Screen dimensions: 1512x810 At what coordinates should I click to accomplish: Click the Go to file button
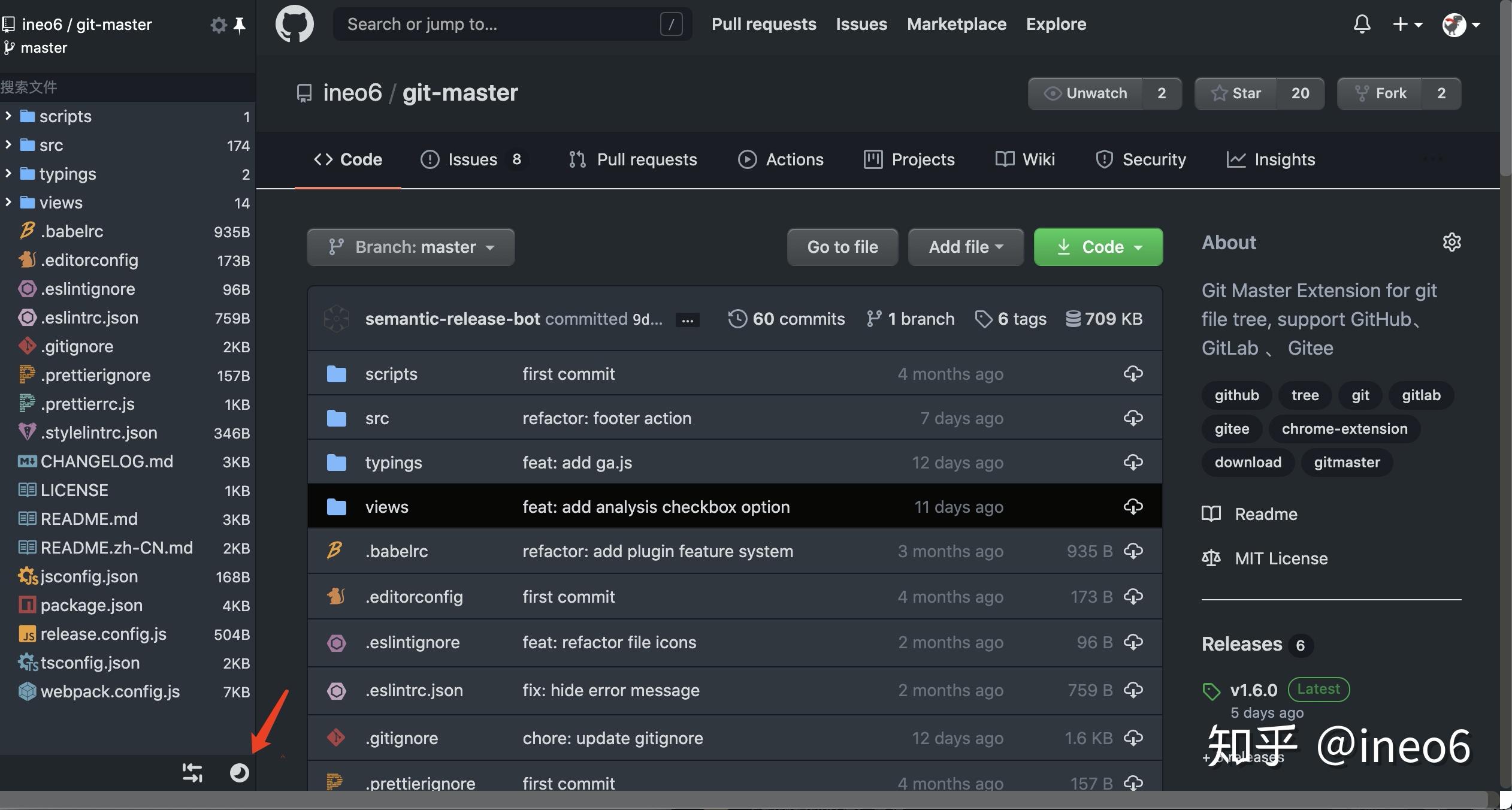point(842,247)
